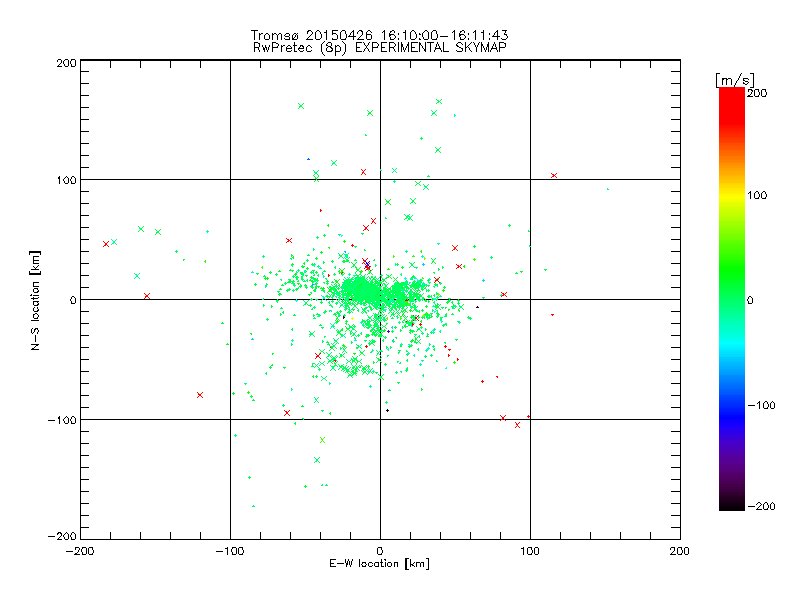
Task: Click the x-axis '-200' tick label
Action: coord(80,551)
